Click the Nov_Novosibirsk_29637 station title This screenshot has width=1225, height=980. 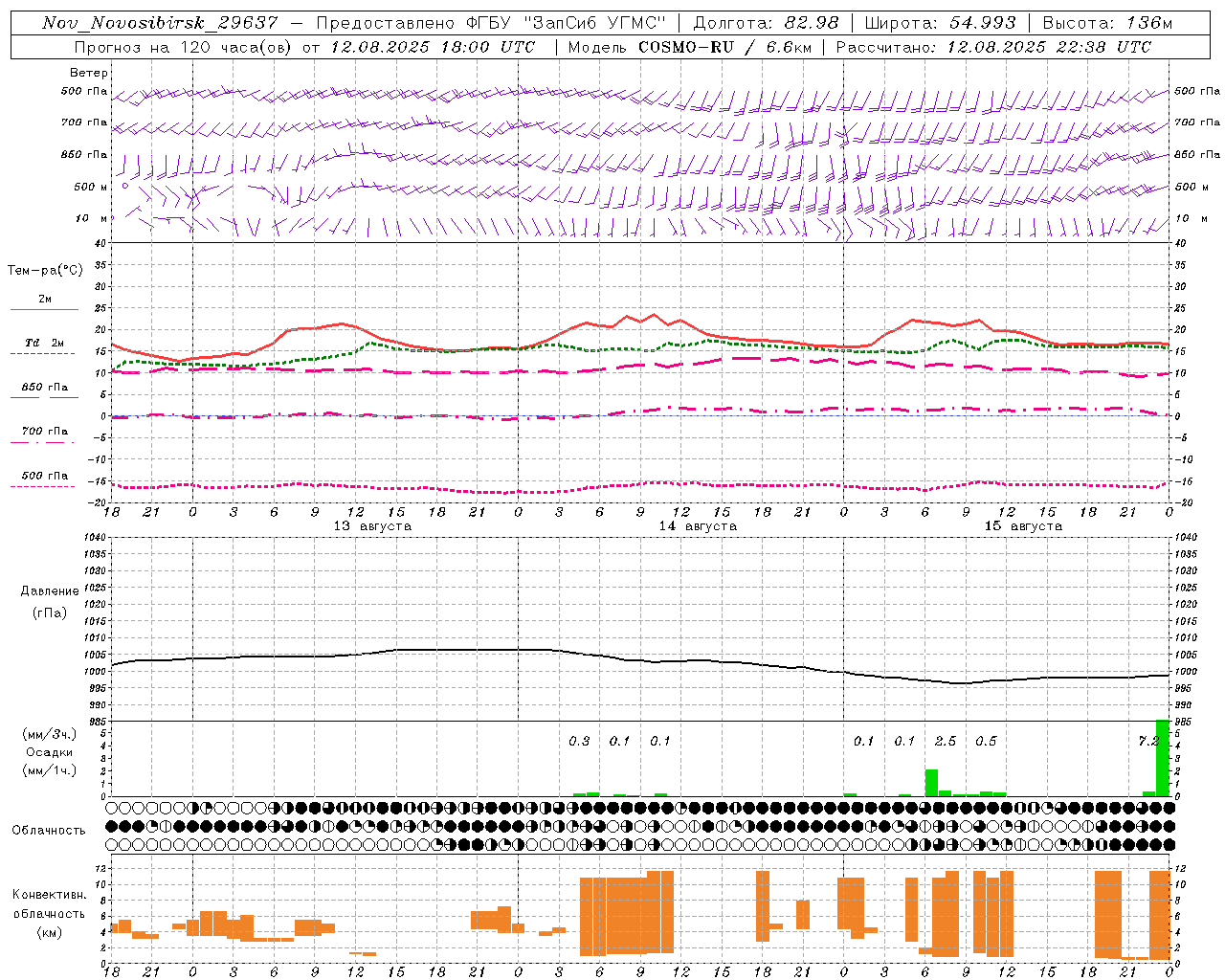pyautogui.click(x=160, y=23)
